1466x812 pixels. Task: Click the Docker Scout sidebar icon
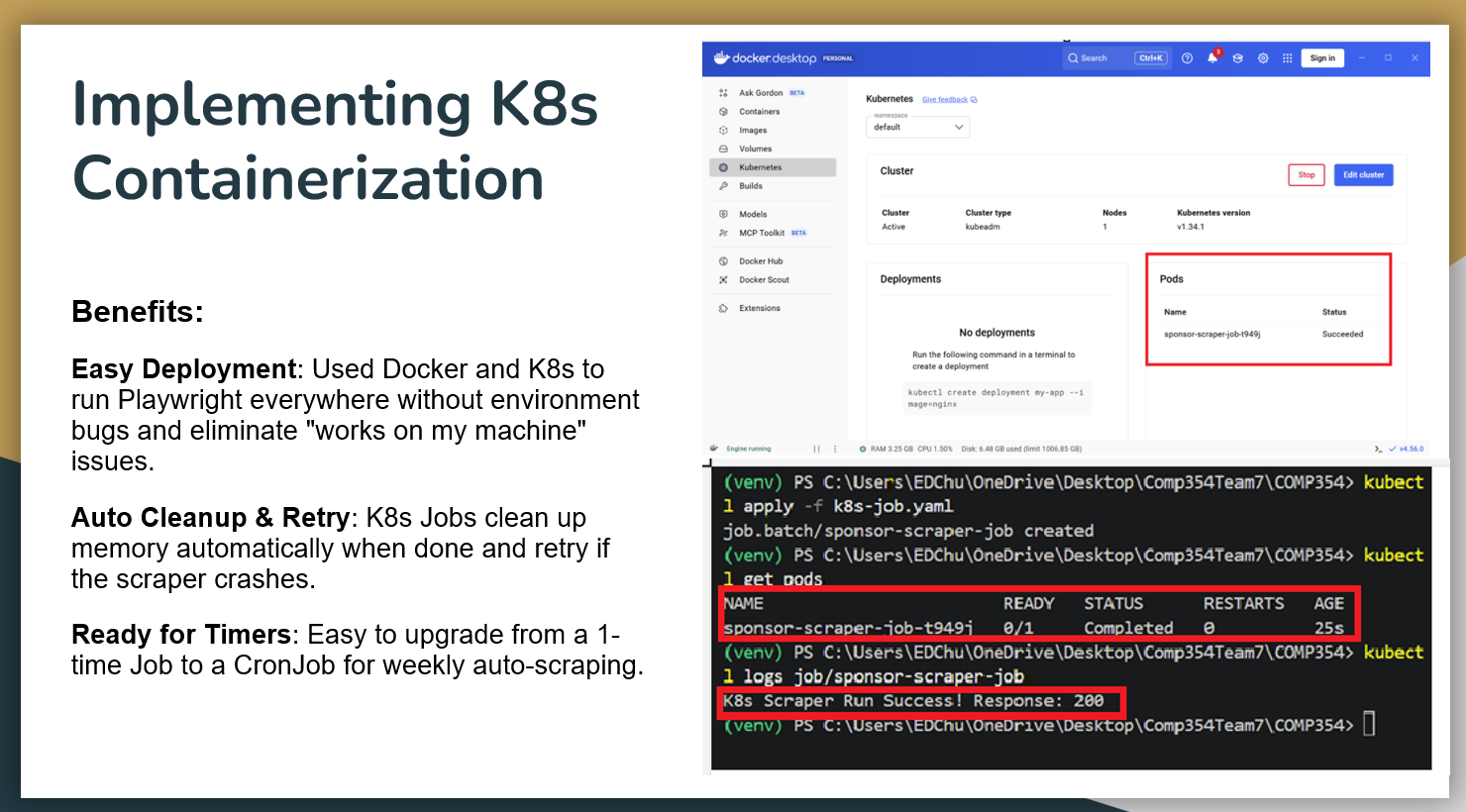723,280
